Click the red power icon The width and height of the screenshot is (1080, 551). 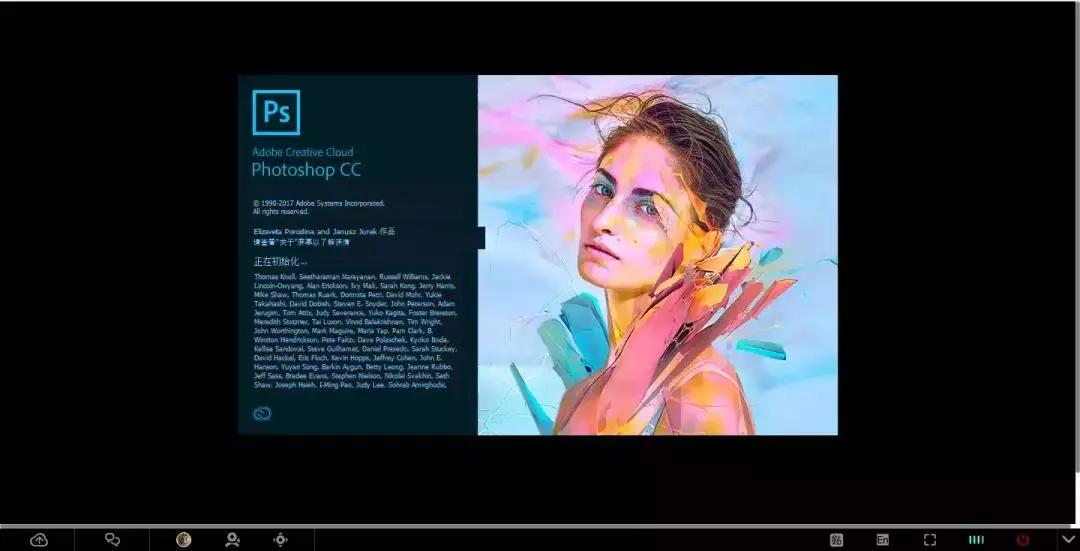[x=1023, y=540]
